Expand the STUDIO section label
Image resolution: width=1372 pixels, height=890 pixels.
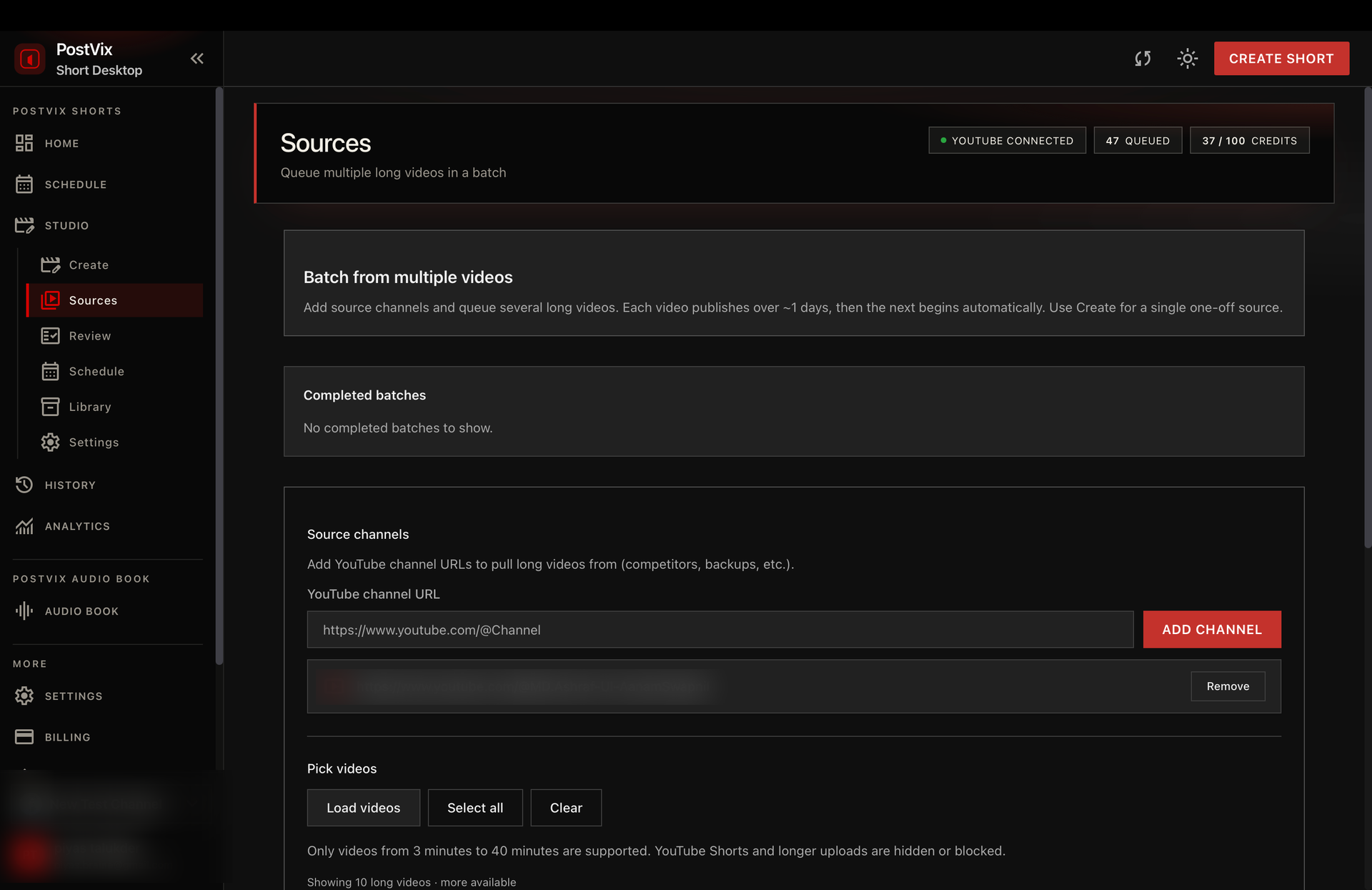[67, 226]
